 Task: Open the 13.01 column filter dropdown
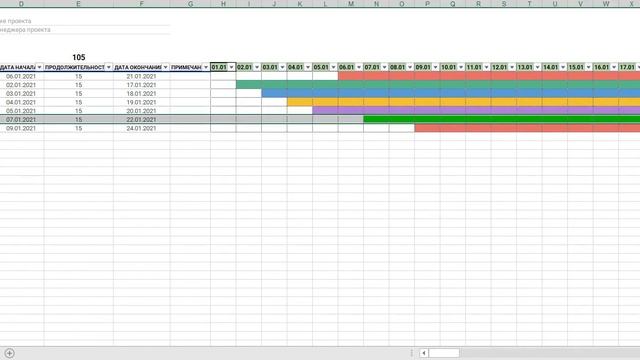[538, 67]
